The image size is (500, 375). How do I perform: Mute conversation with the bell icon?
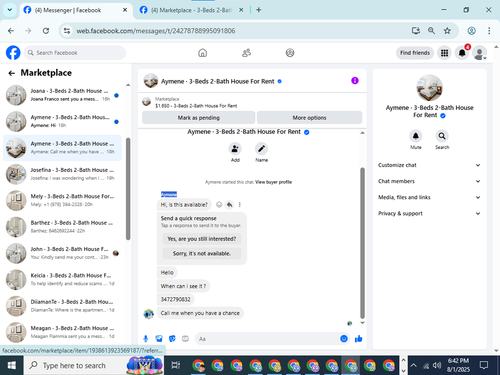tap(416, 136)
